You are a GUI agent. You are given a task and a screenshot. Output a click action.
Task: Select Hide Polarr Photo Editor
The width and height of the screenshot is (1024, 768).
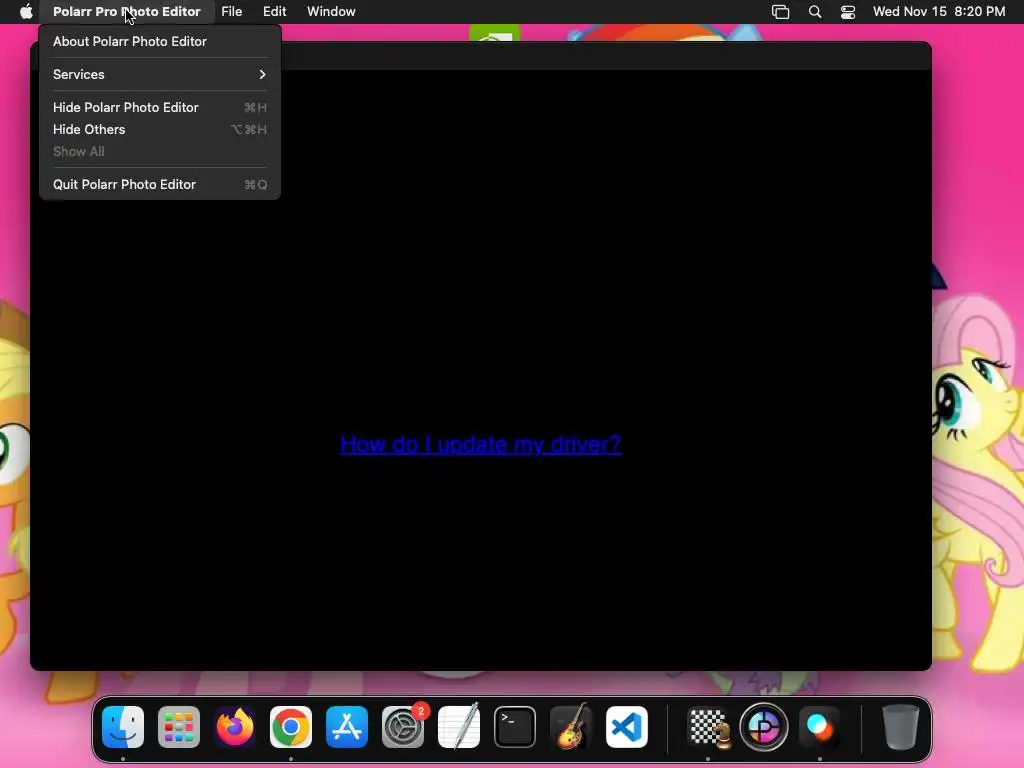point(160,107)
